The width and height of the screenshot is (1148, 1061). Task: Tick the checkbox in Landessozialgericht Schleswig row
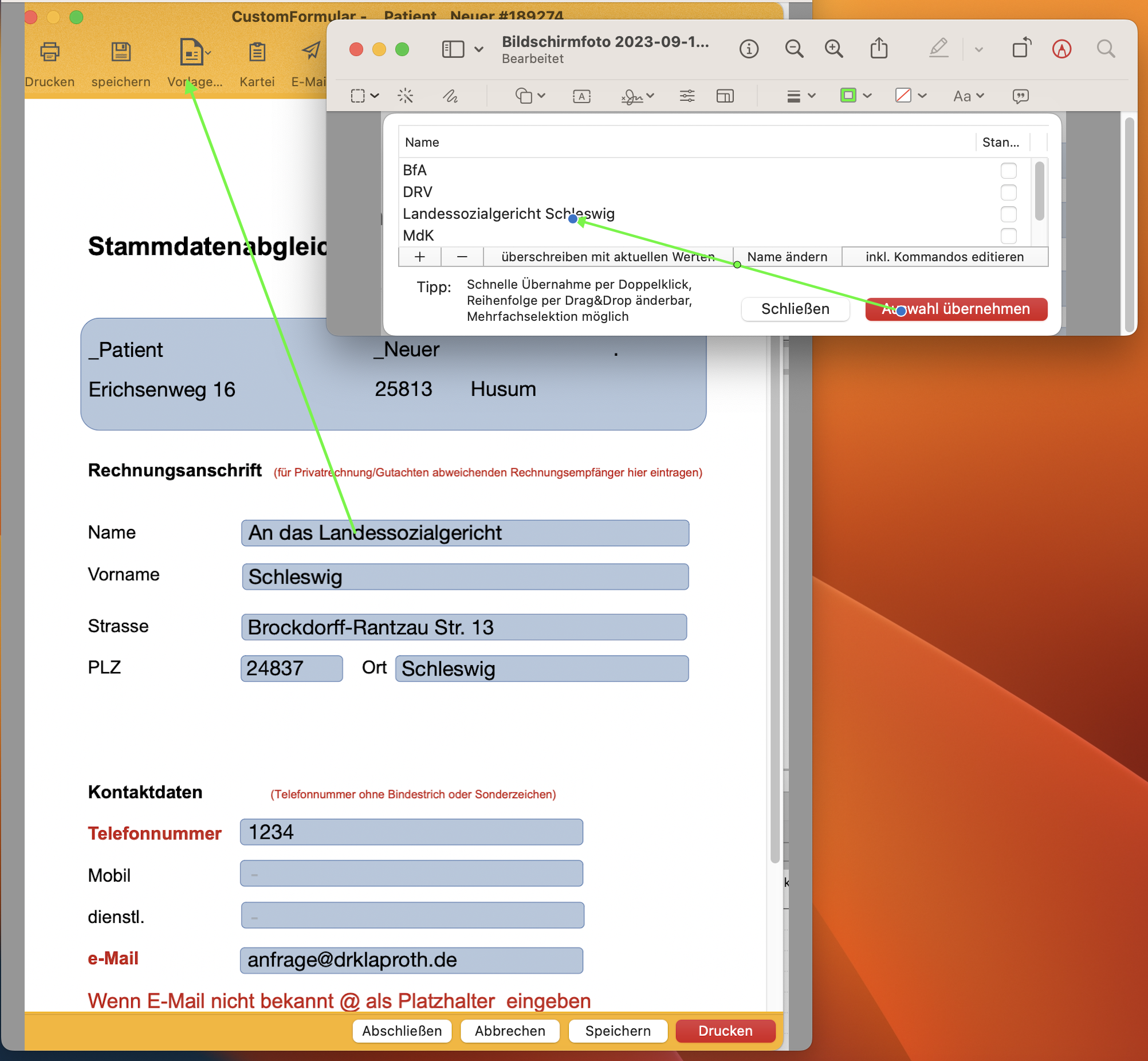pos(1009,214)
